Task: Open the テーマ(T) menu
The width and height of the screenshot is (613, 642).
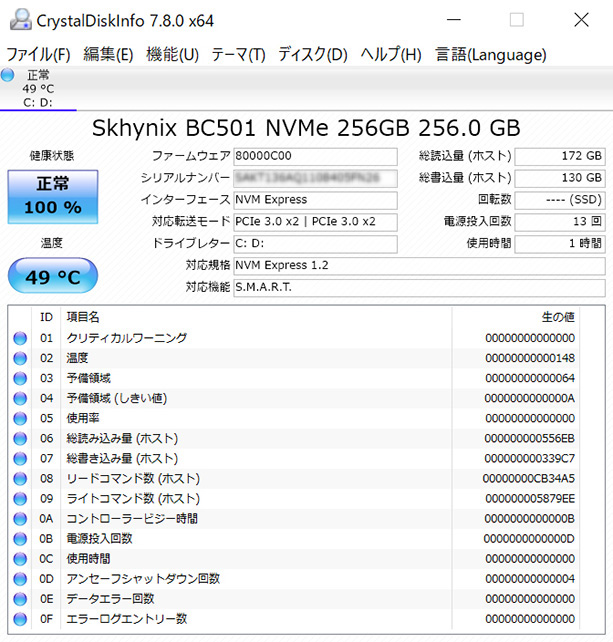Action: tap(238, 54)
